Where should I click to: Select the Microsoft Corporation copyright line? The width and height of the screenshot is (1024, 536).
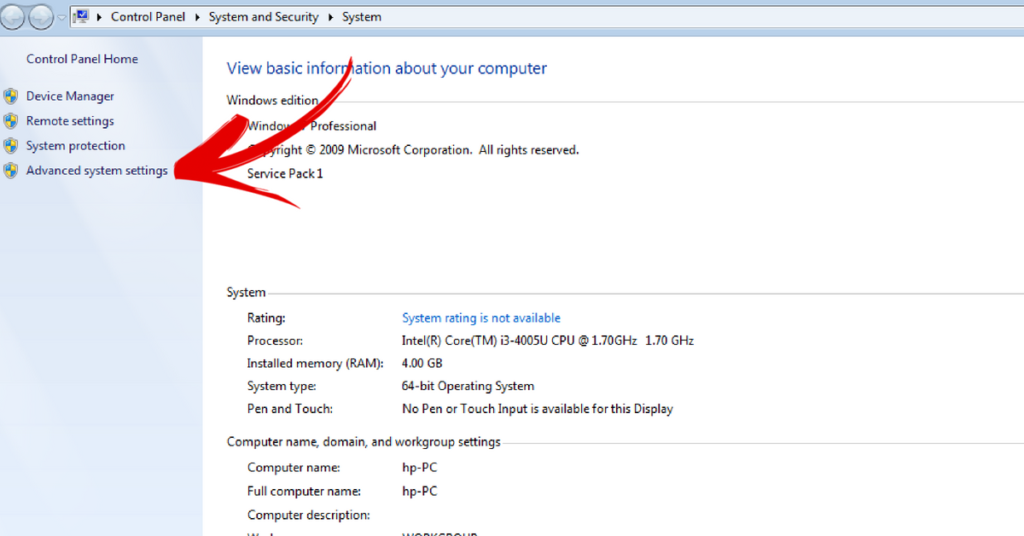(413, 150)
